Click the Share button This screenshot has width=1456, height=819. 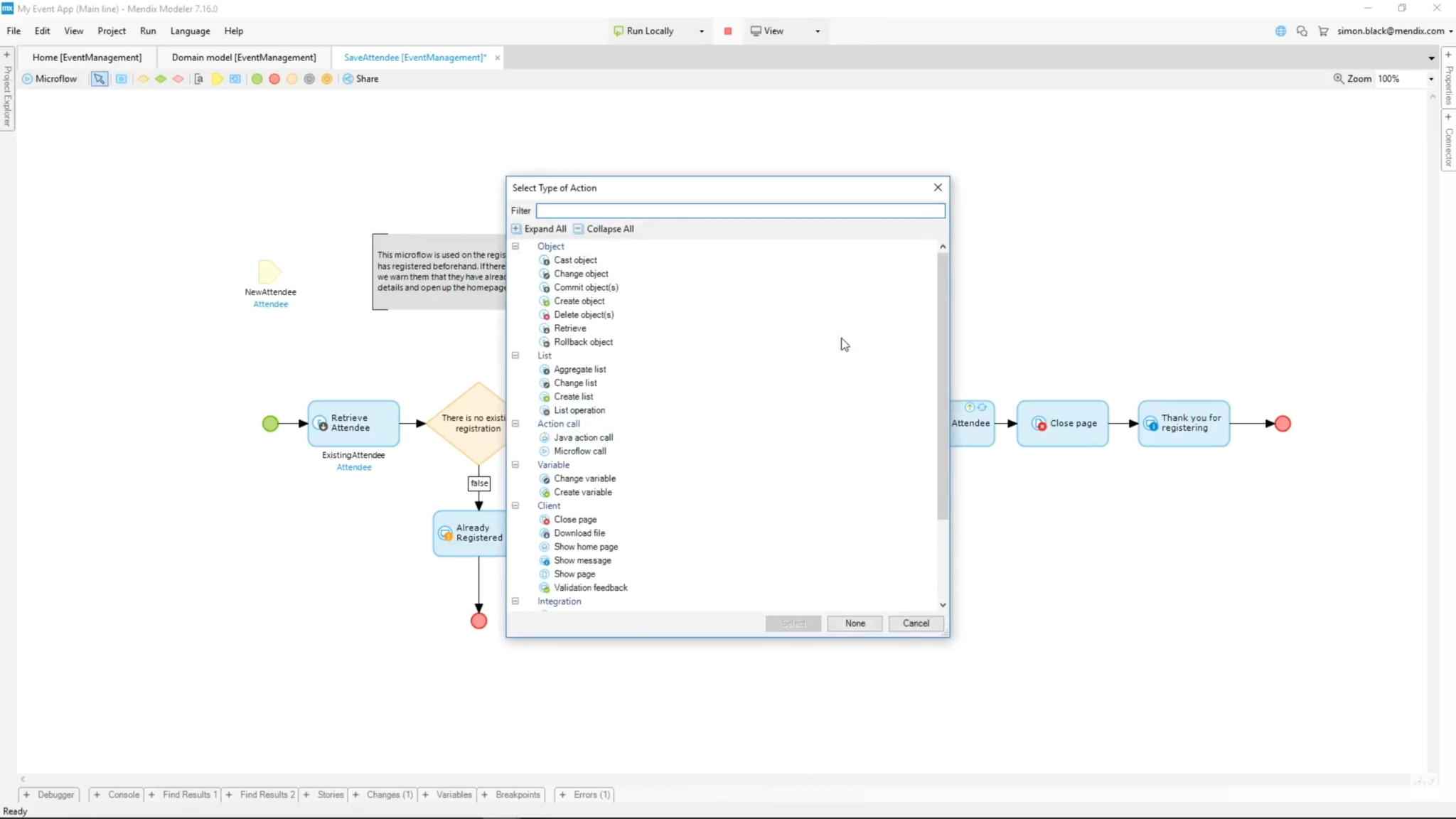coord(360,79)
